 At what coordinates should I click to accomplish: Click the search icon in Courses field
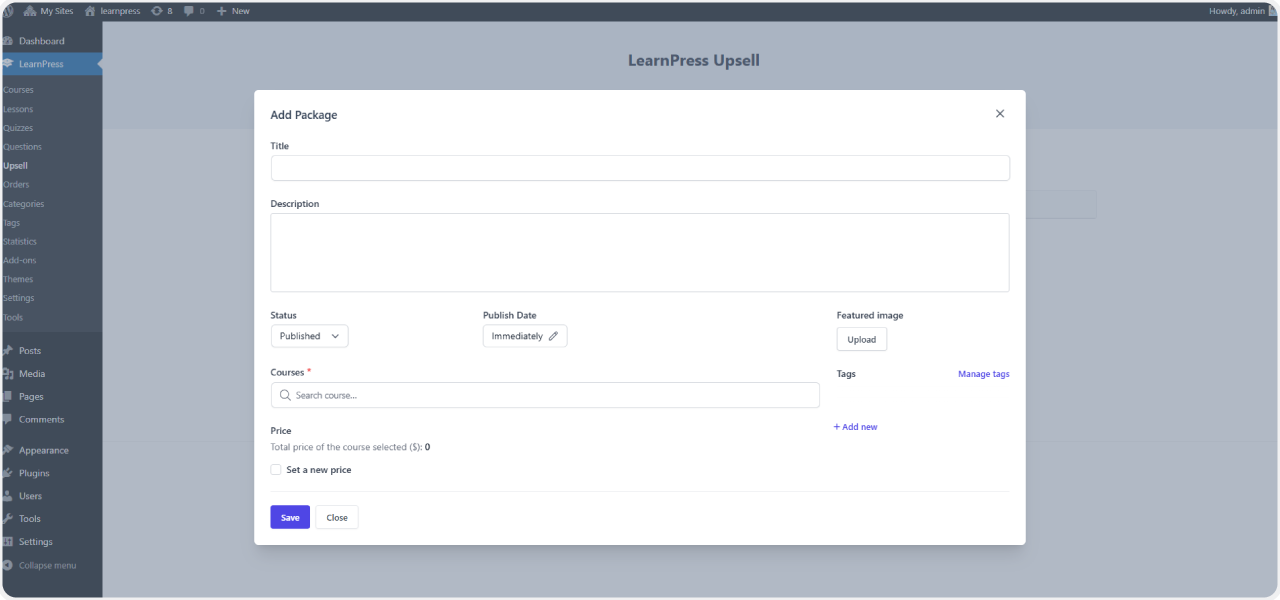(x=283, y=395)
